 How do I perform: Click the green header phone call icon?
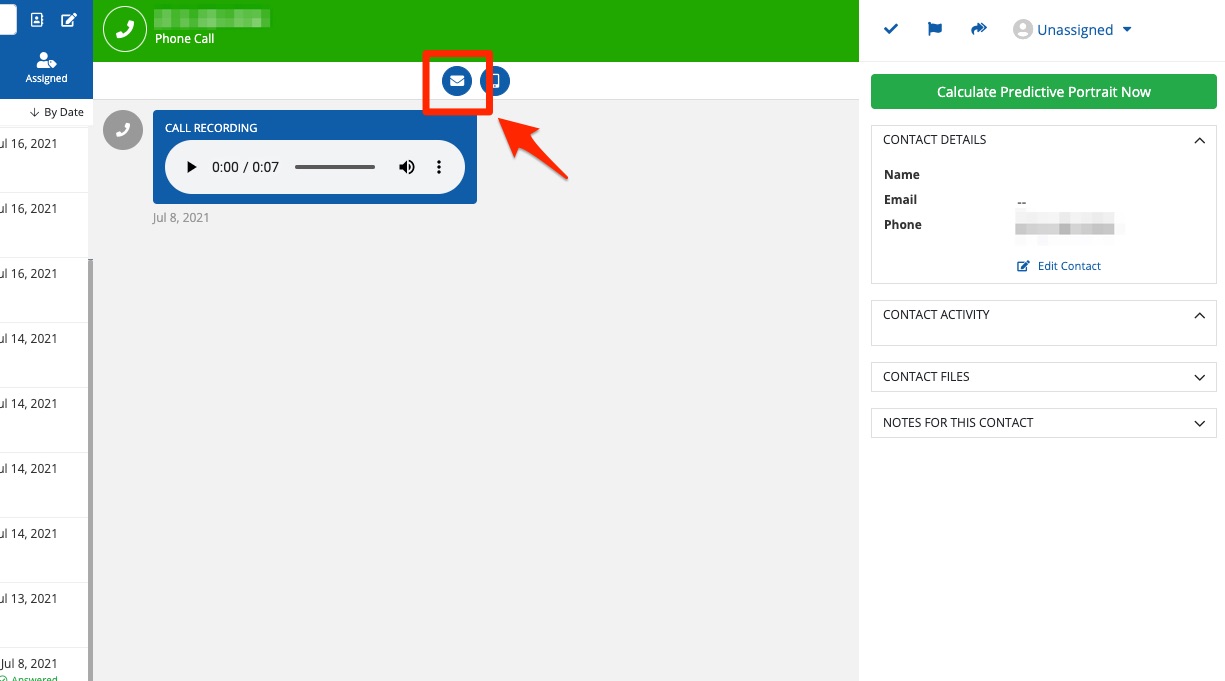[x=125, y=30]
